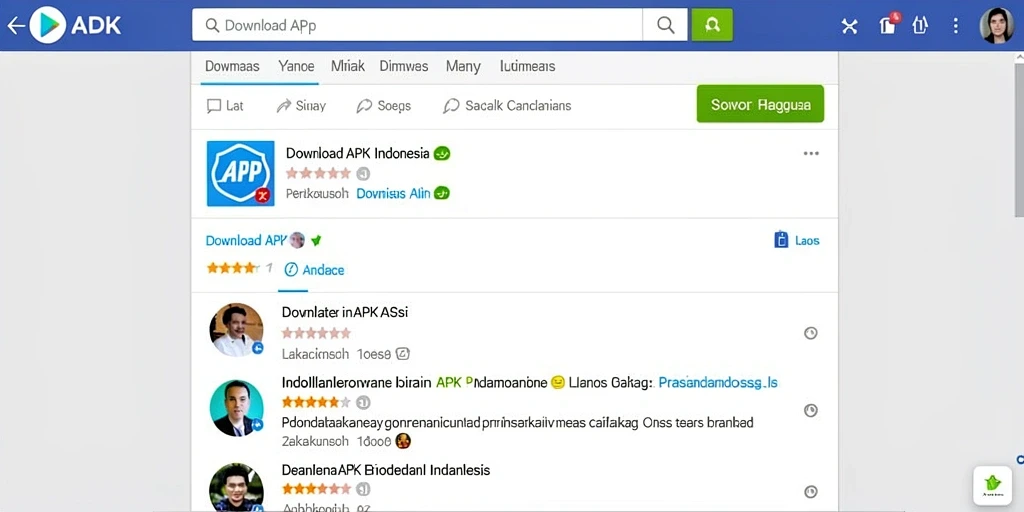1024x512 pixels.
Task: Click the X-shaped tools icon in header
Action: (849, 26)
